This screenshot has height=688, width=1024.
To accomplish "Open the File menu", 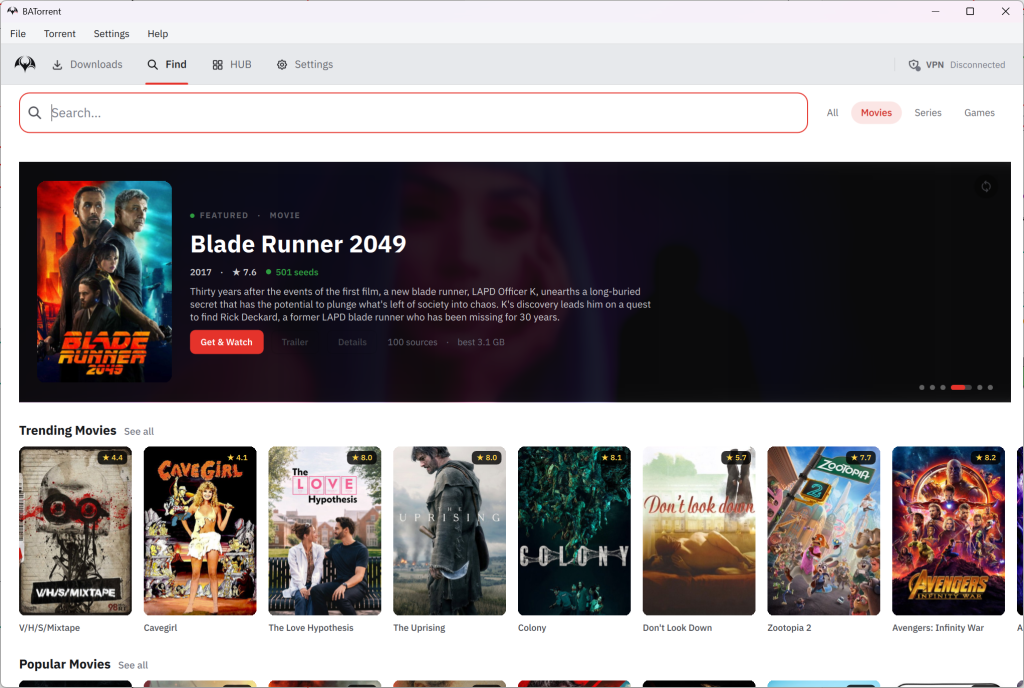I will click(18, 34).
